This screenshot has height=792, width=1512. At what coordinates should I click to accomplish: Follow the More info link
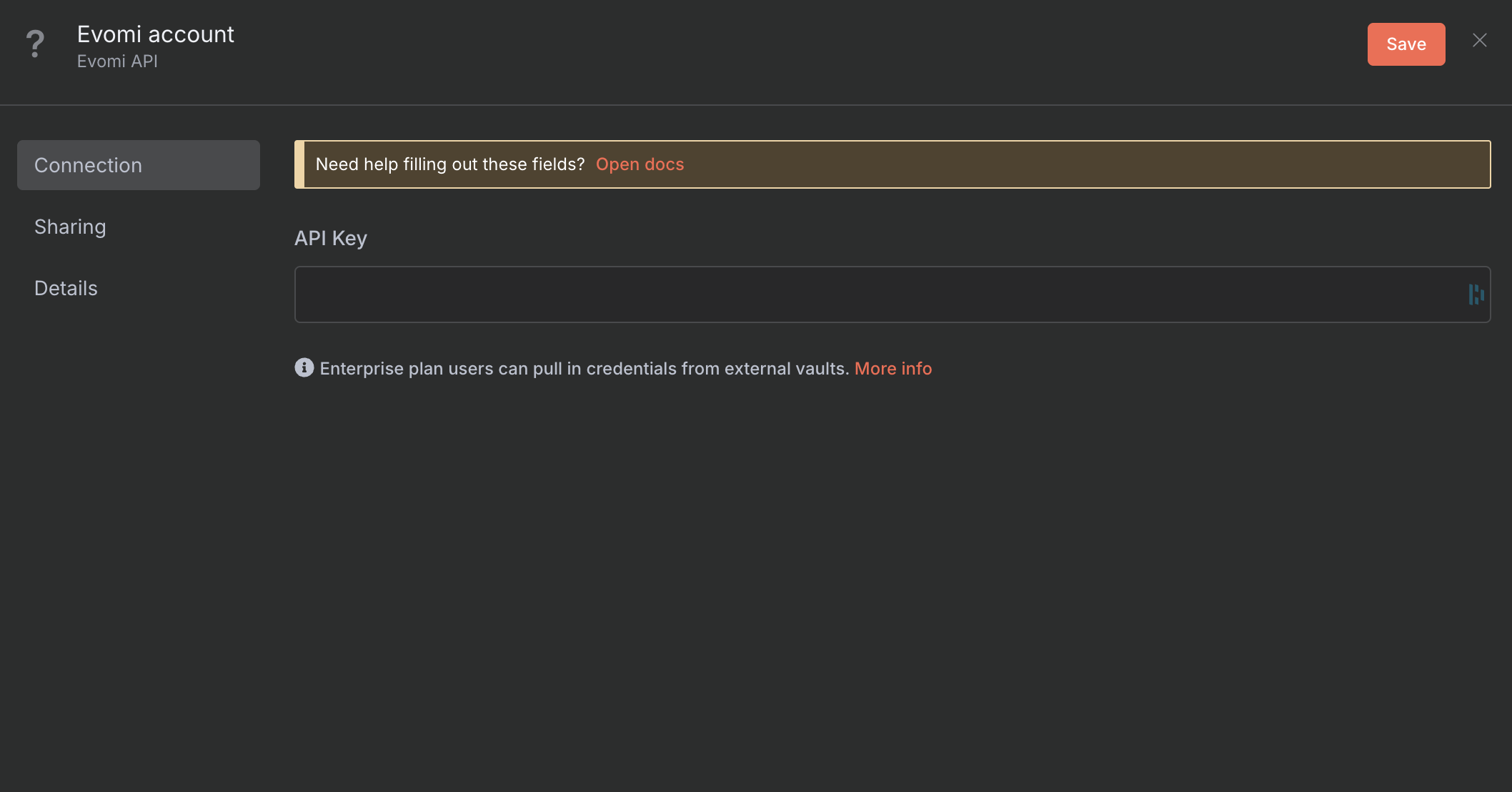coord(892,368)
